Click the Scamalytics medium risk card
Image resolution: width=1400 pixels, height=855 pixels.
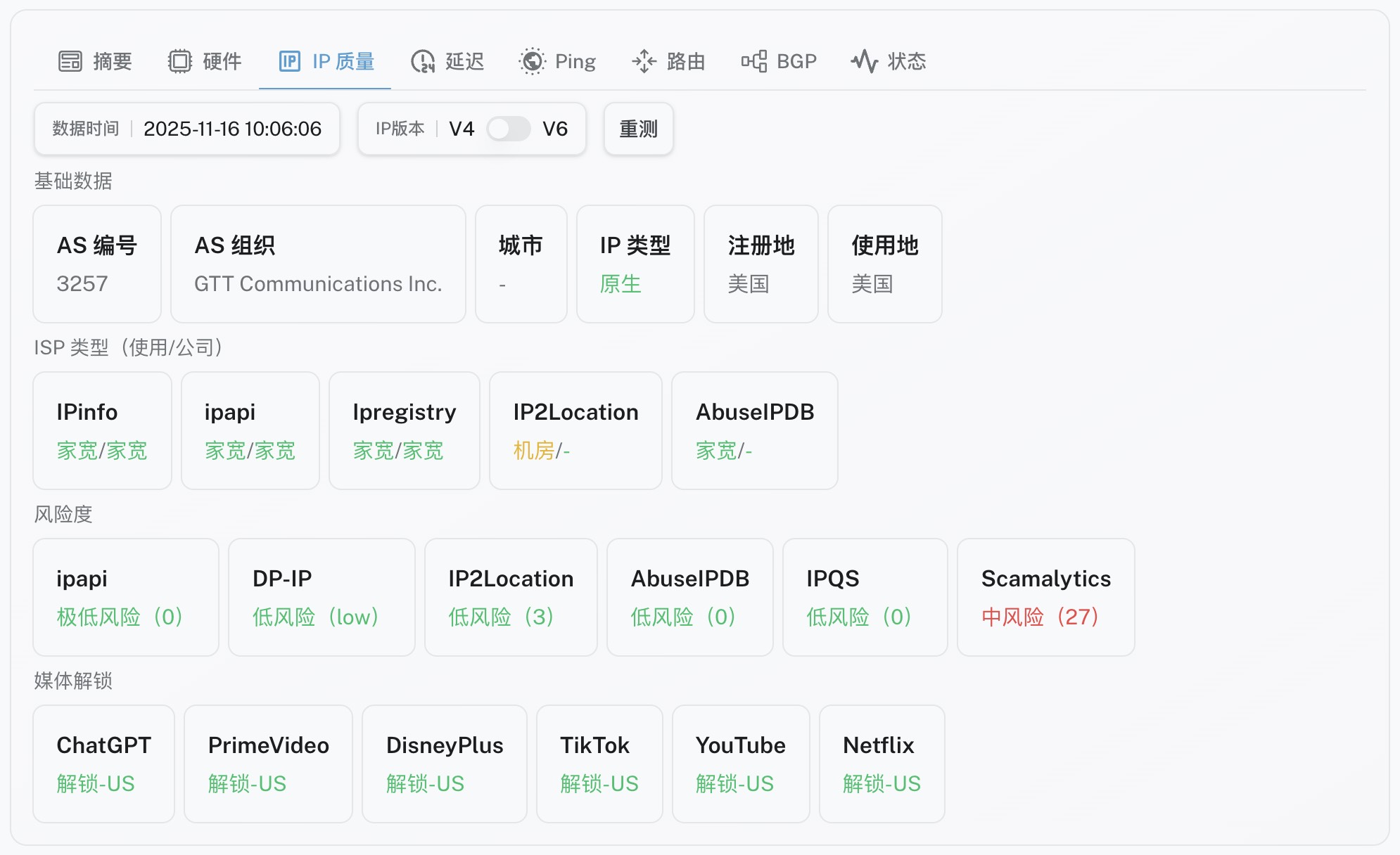1045,597
